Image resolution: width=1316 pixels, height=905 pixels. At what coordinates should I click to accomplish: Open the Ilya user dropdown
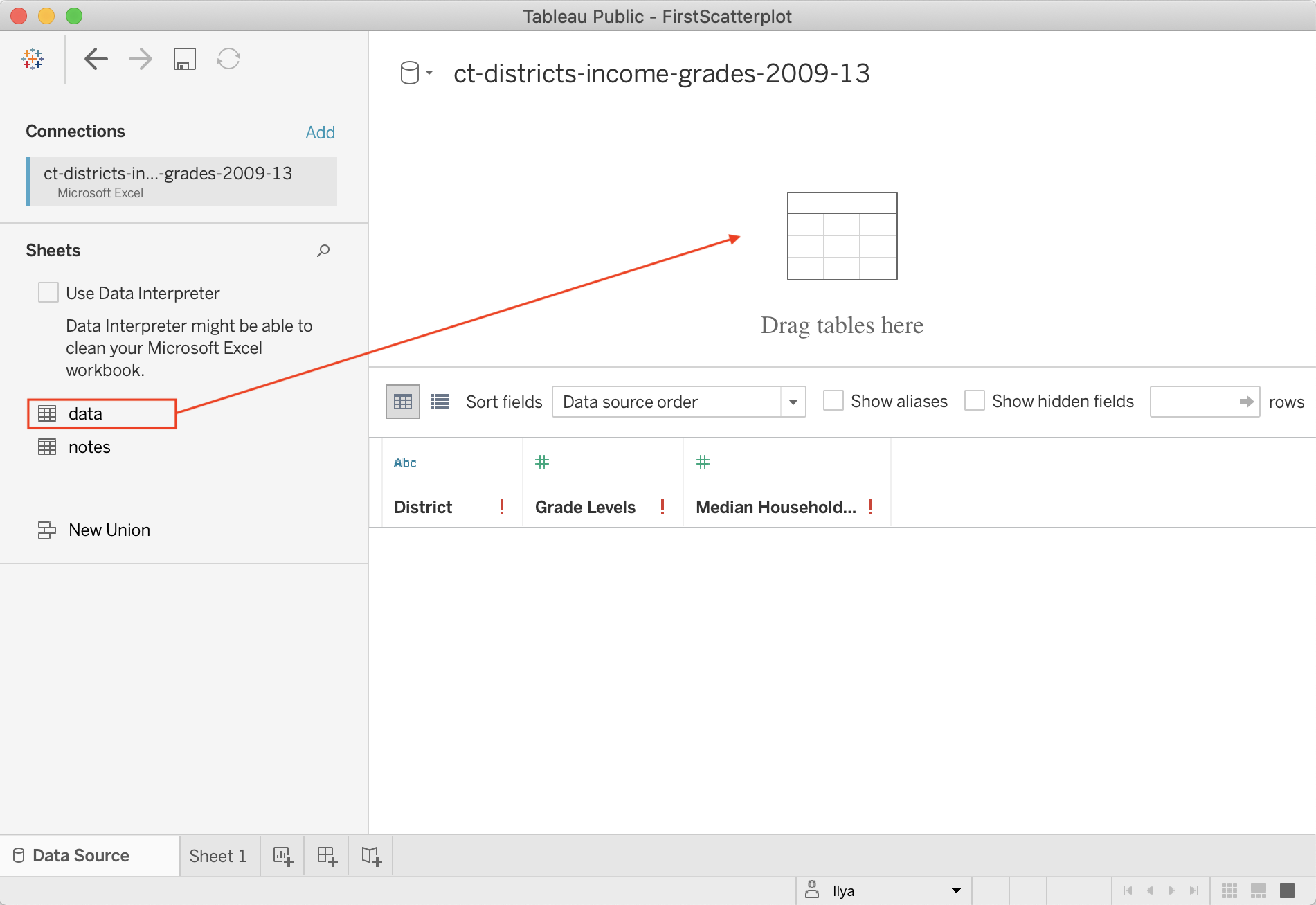884,891
